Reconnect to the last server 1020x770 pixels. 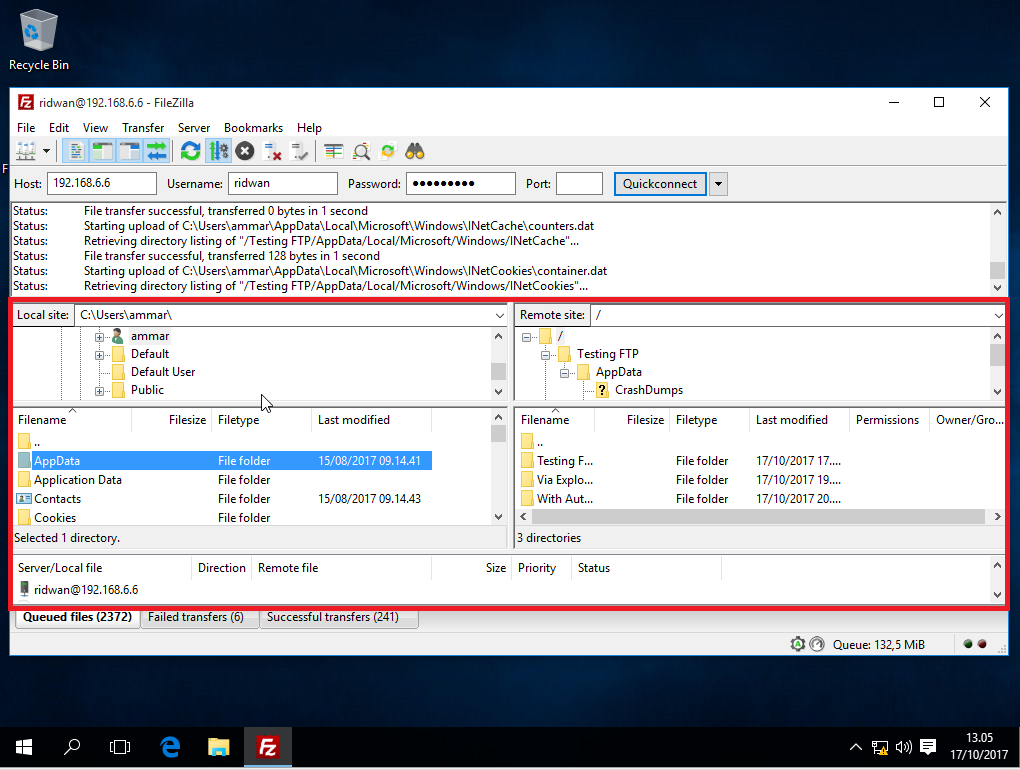(299, 152)
